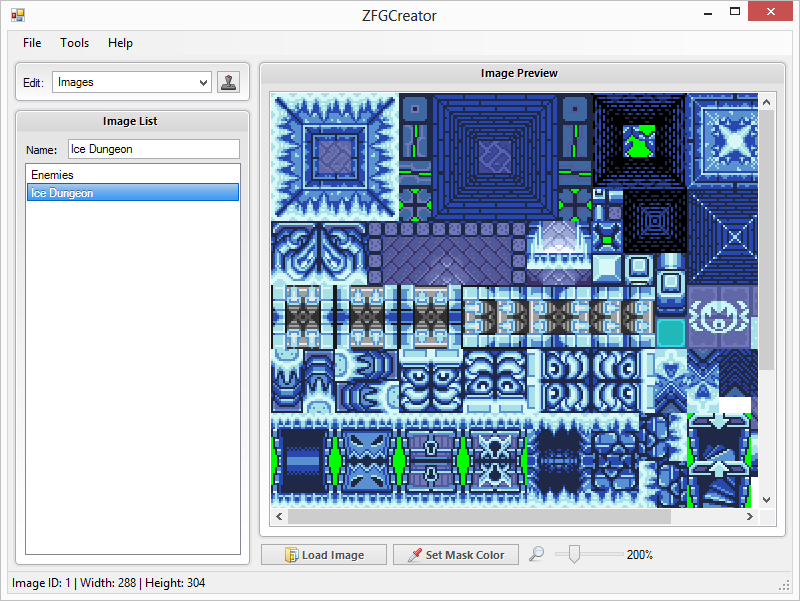Screen dimensions: 800x601
Task: Click the Name field containing Ice Dungeon
Action: click(154, 149)
